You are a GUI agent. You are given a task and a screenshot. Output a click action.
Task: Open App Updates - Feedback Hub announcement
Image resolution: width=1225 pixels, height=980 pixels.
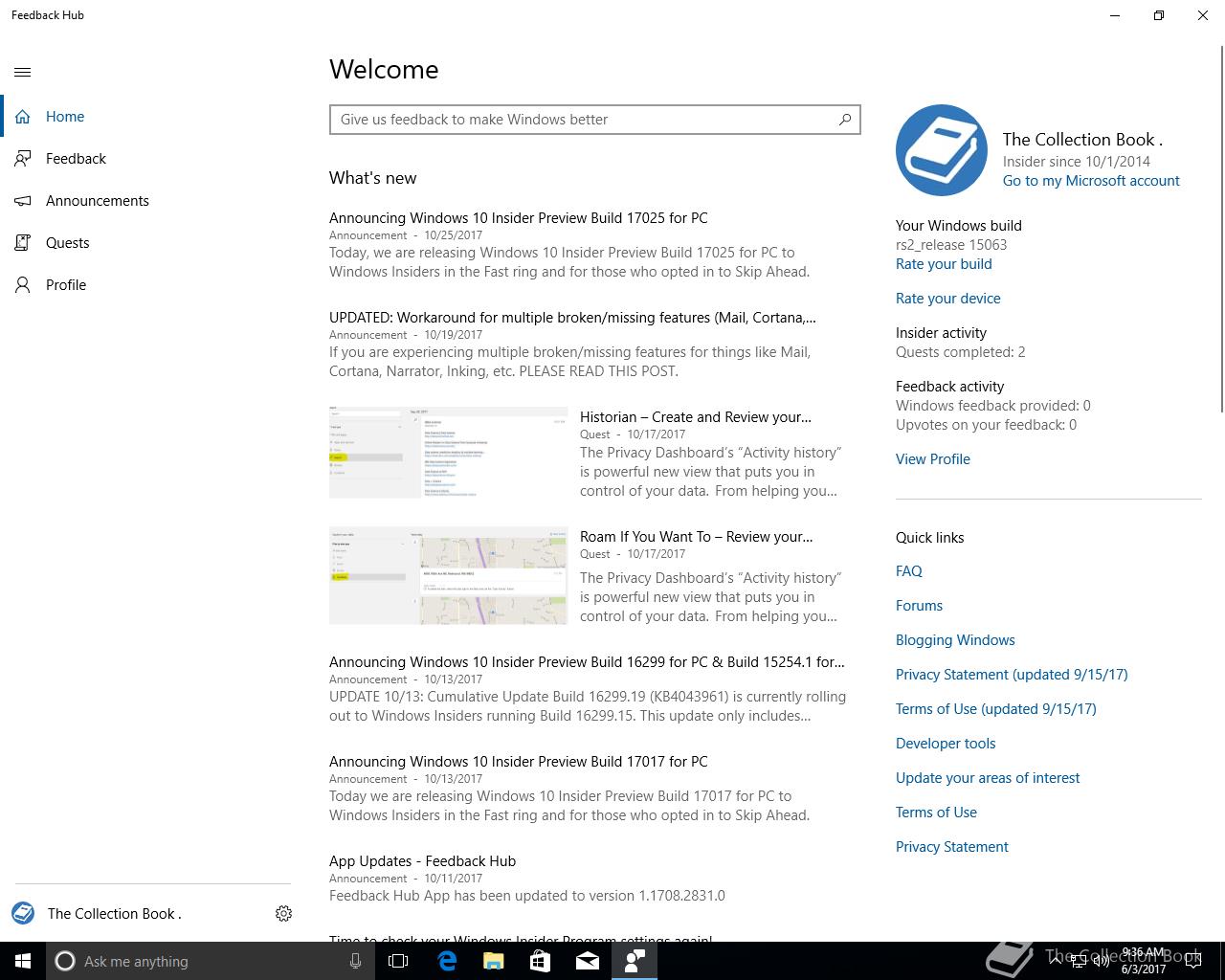click(x=422, y=861)
